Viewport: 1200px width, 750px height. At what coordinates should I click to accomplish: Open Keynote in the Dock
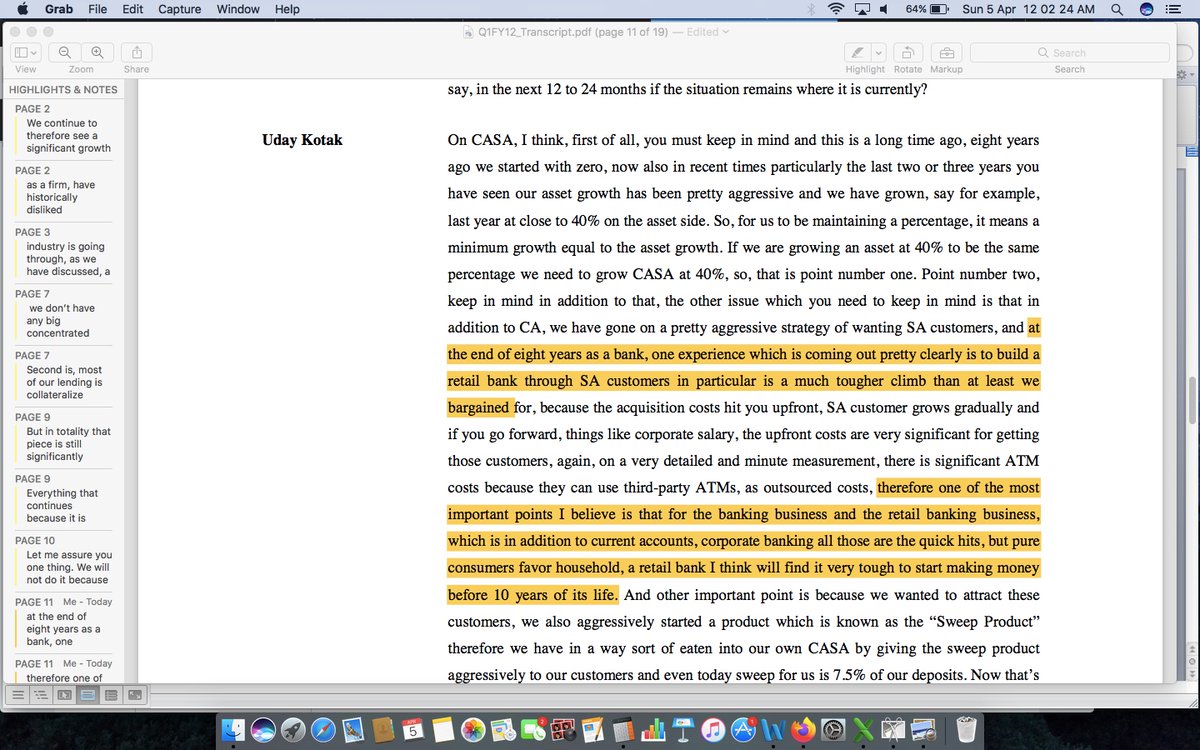point(684,730)
